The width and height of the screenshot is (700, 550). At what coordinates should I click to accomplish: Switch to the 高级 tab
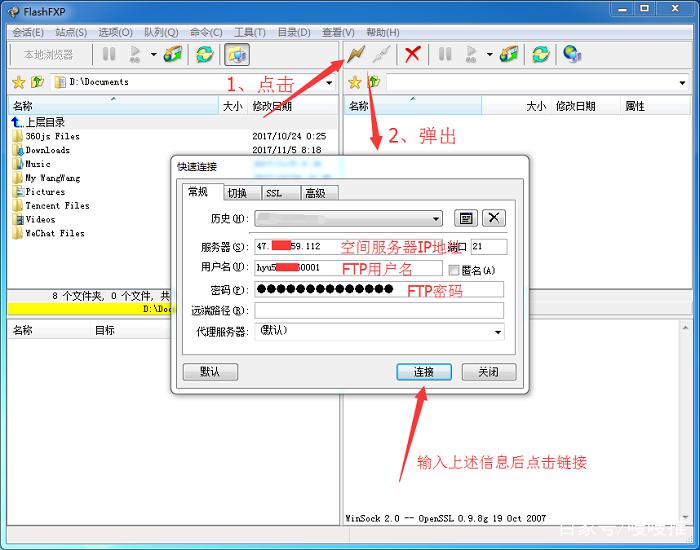[x=319, y=193]
